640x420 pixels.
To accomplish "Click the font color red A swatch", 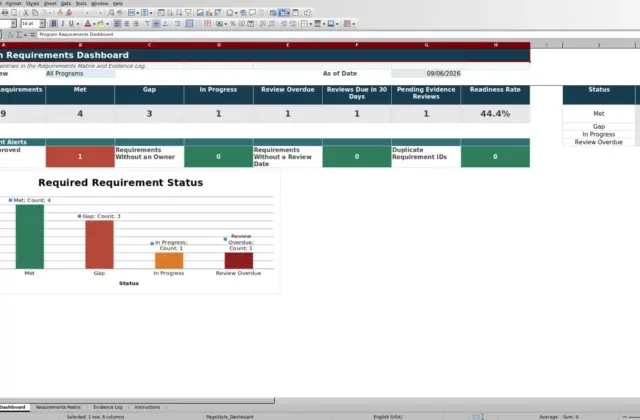I will pyautogui.click(x=87, y=24).
